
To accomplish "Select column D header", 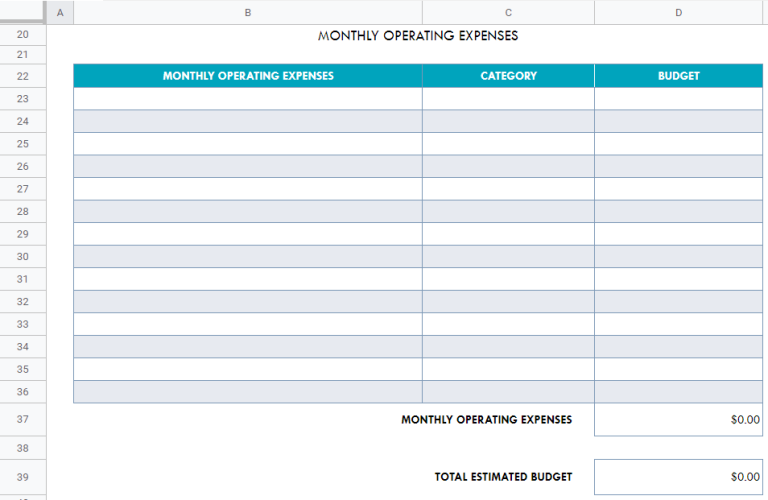I will click(678, 13).
